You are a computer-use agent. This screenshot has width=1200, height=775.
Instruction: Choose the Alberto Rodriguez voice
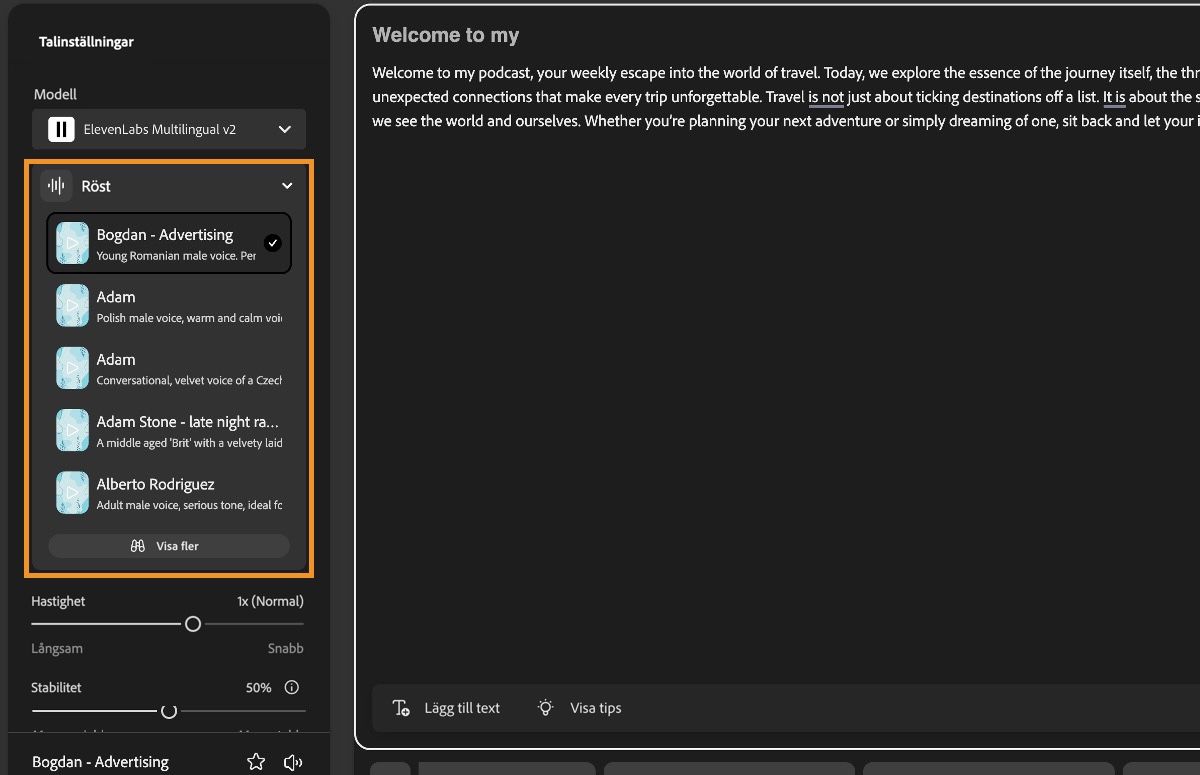(169, 492)
